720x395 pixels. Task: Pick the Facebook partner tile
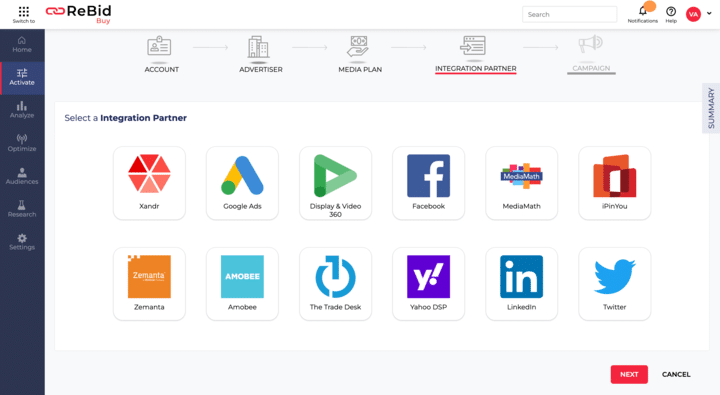click(x=428, y=183)
